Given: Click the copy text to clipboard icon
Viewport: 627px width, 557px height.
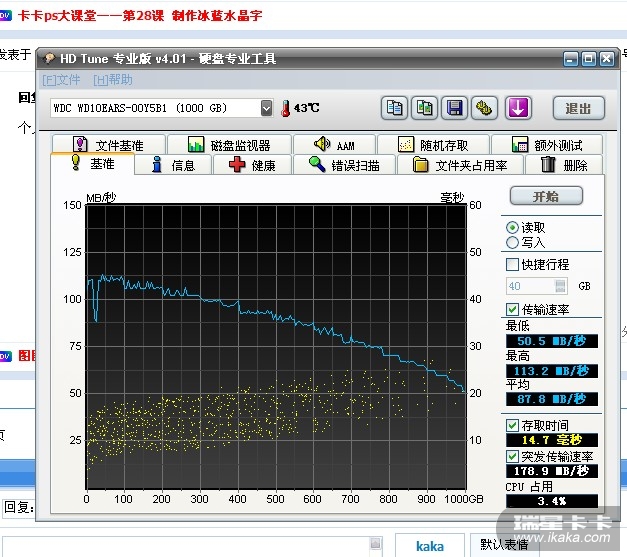Looking at the screenshot, I should pos(395,108).
